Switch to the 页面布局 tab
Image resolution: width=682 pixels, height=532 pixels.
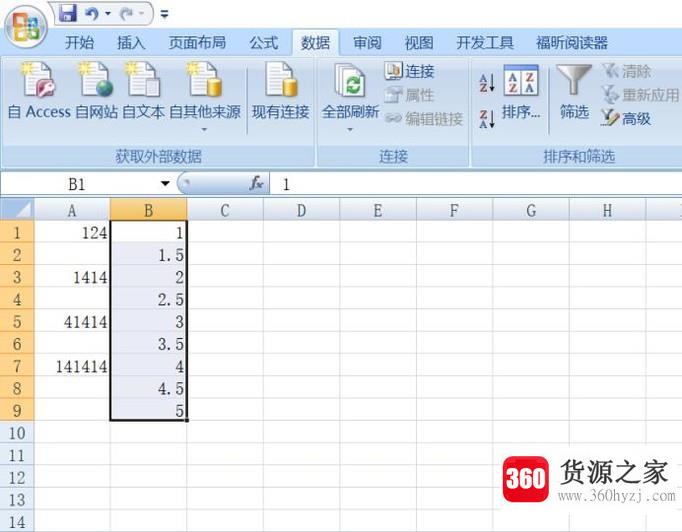pyautogui.click(x=197, y=43)
